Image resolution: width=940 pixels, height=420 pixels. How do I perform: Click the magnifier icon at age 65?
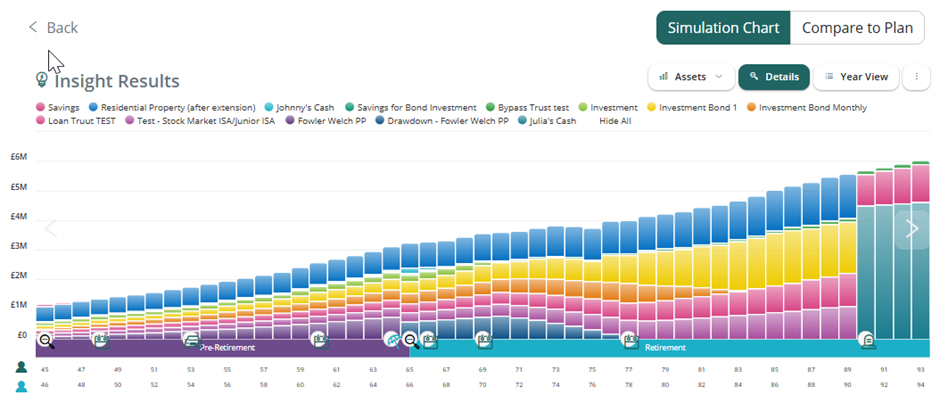point(410,340)
